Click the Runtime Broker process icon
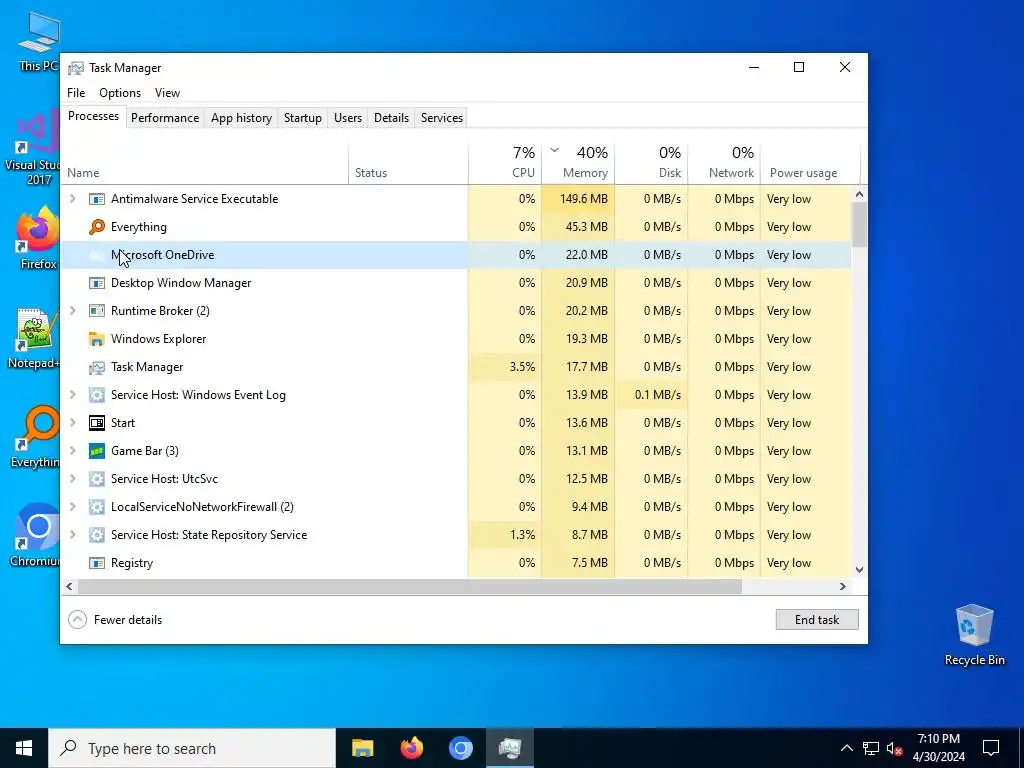The height and width of the screenshot is (768, 1024). [x=97, y=312]
